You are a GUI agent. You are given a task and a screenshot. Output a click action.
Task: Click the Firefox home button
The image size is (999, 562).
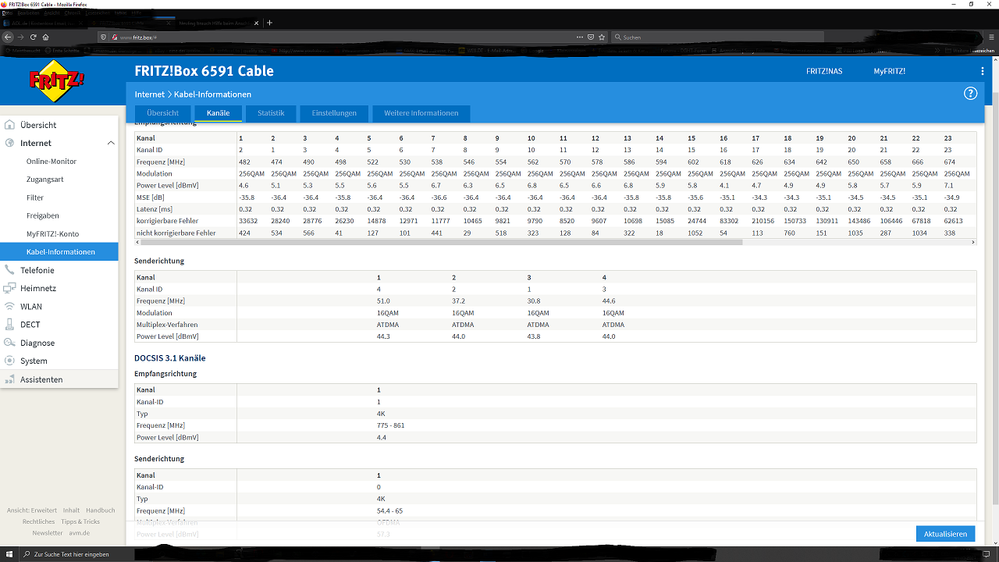45,37
